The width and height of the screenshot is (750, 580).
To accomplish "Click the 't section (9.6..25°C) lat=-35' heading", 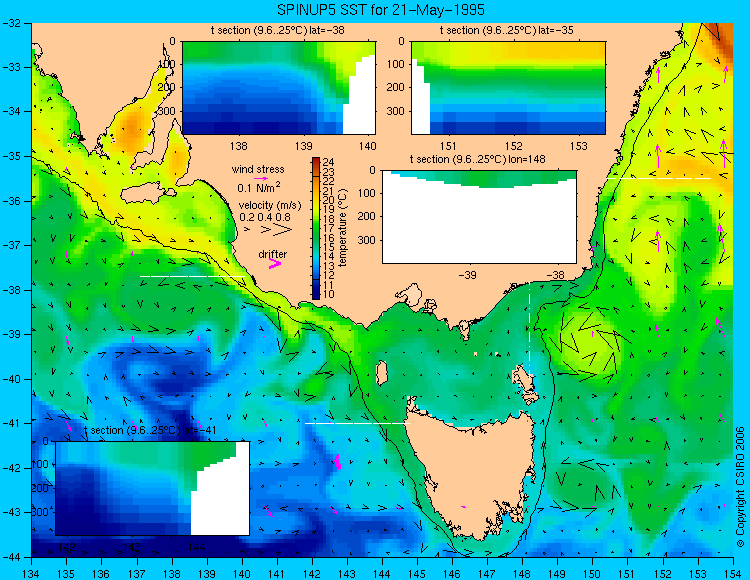I will [507, 31].
